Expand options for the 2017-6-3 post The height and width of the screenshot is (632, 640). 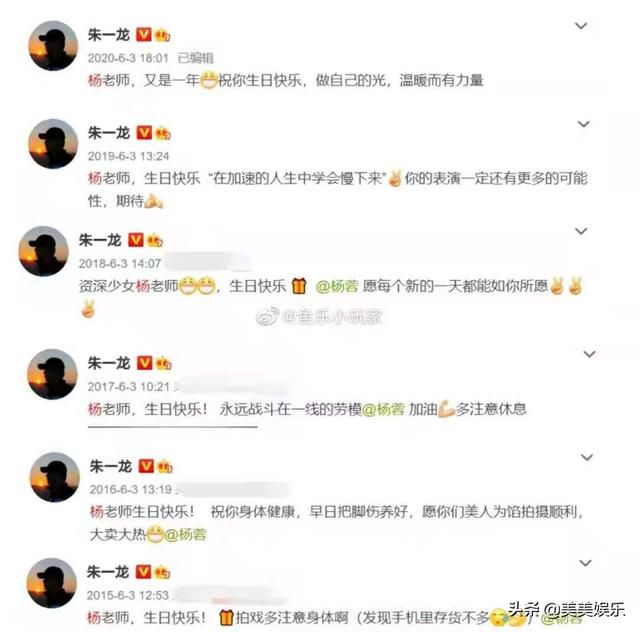point(589,354)
